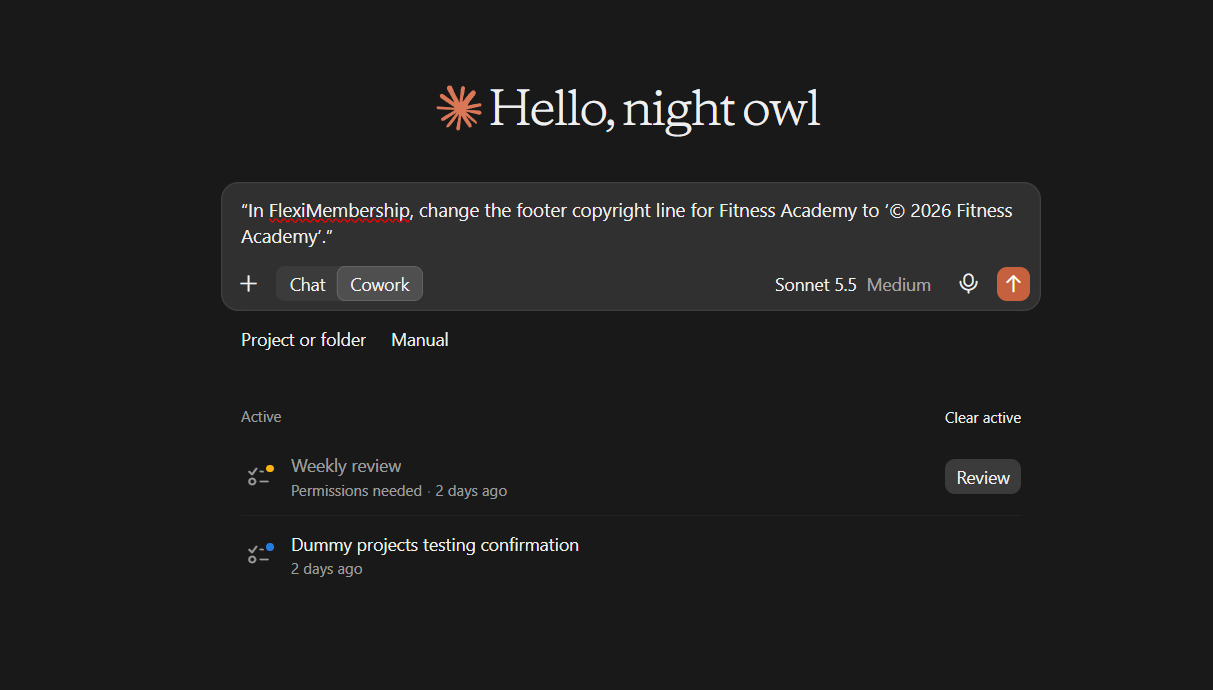
Task: Click the Weekly review task status icon
Action: (260, 476)
